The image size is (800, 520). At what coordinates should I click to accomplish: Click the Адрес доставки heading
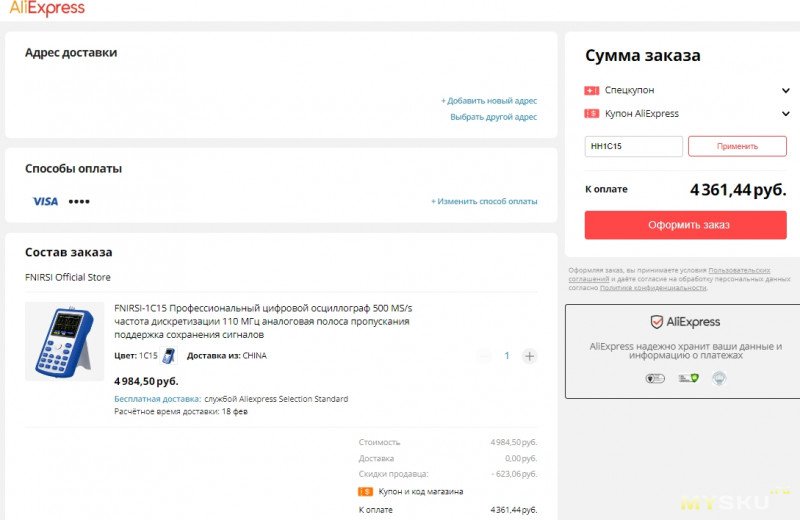71,53
